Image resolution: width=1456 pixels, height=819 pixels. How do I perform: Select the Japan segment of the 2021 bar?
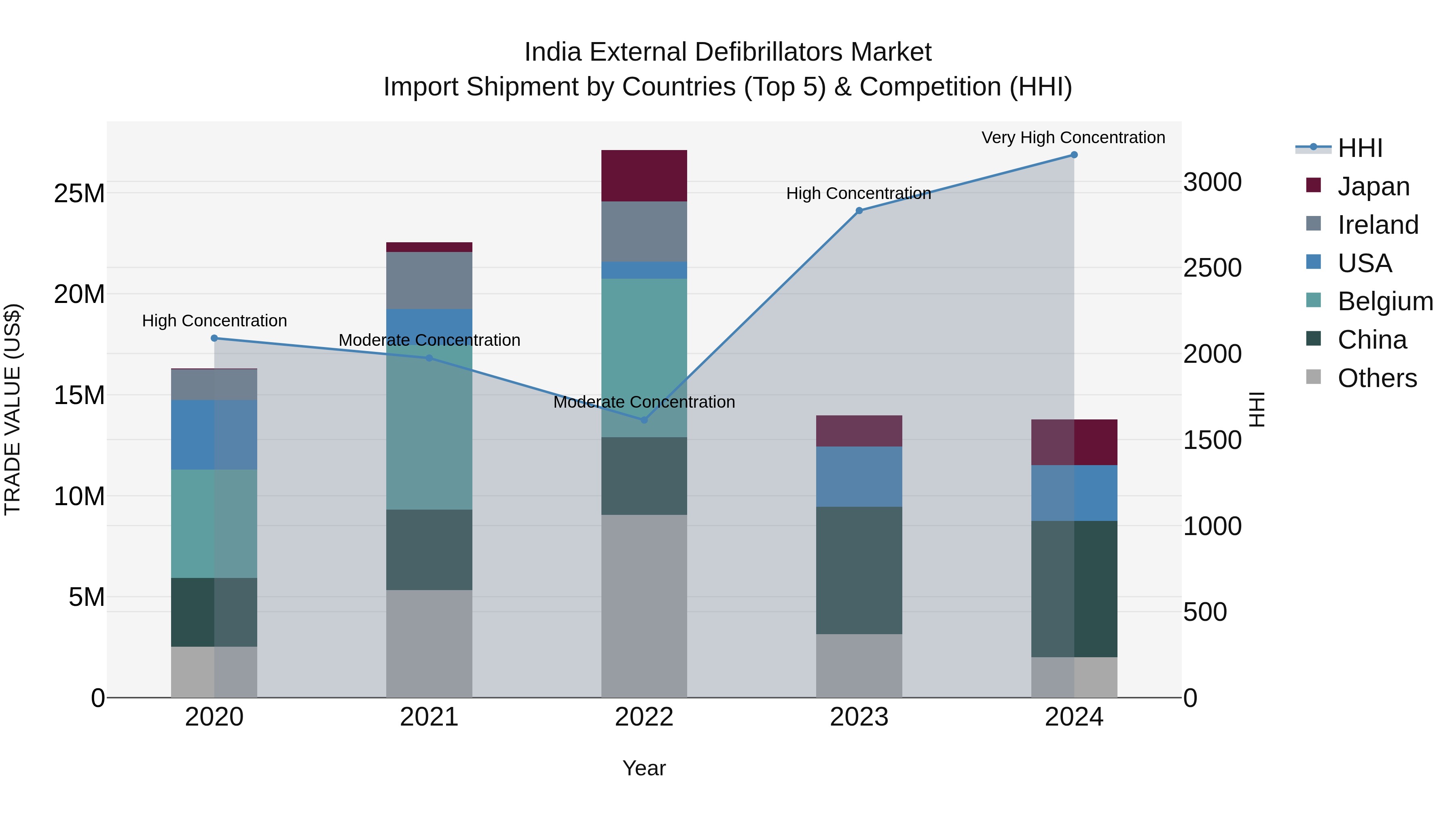pos(429,248)
